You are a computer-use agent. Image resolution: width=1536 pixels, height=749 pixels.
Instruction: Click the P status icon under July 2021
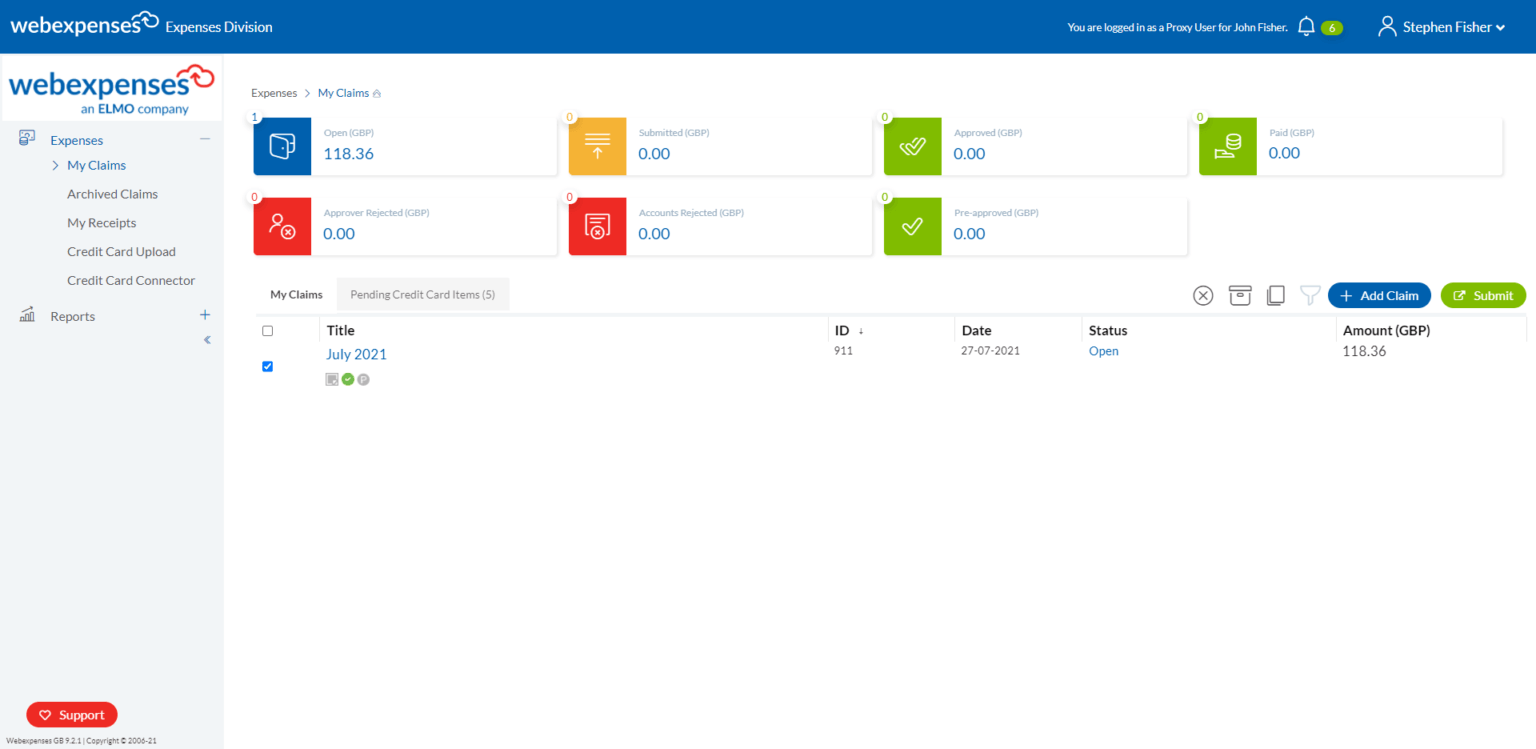click(x=363, y=379)
